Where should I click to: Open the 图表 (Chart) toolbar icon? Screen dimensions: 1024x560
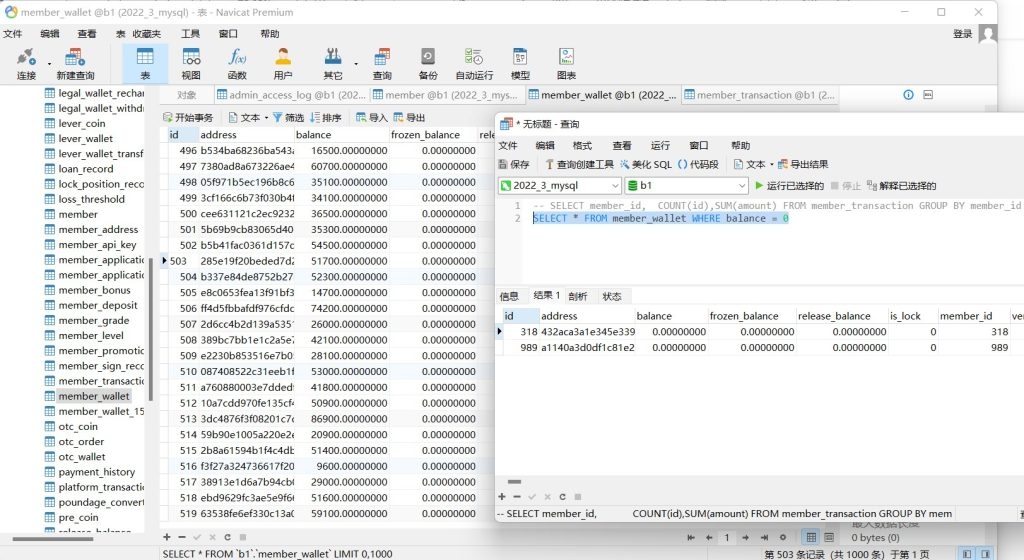tap(566, 63)
